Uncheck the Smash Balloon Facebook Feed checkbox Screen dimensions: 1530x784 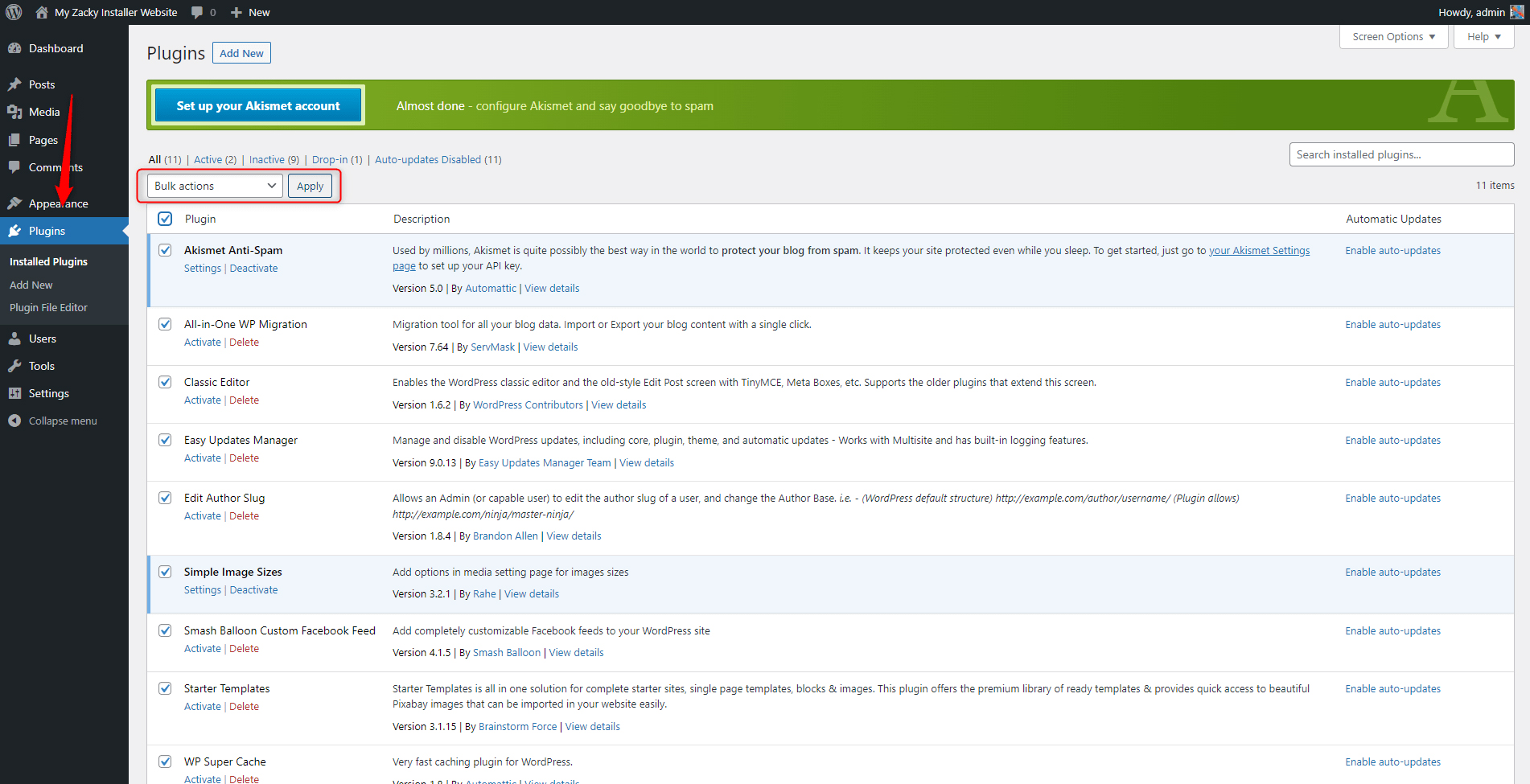165,630
